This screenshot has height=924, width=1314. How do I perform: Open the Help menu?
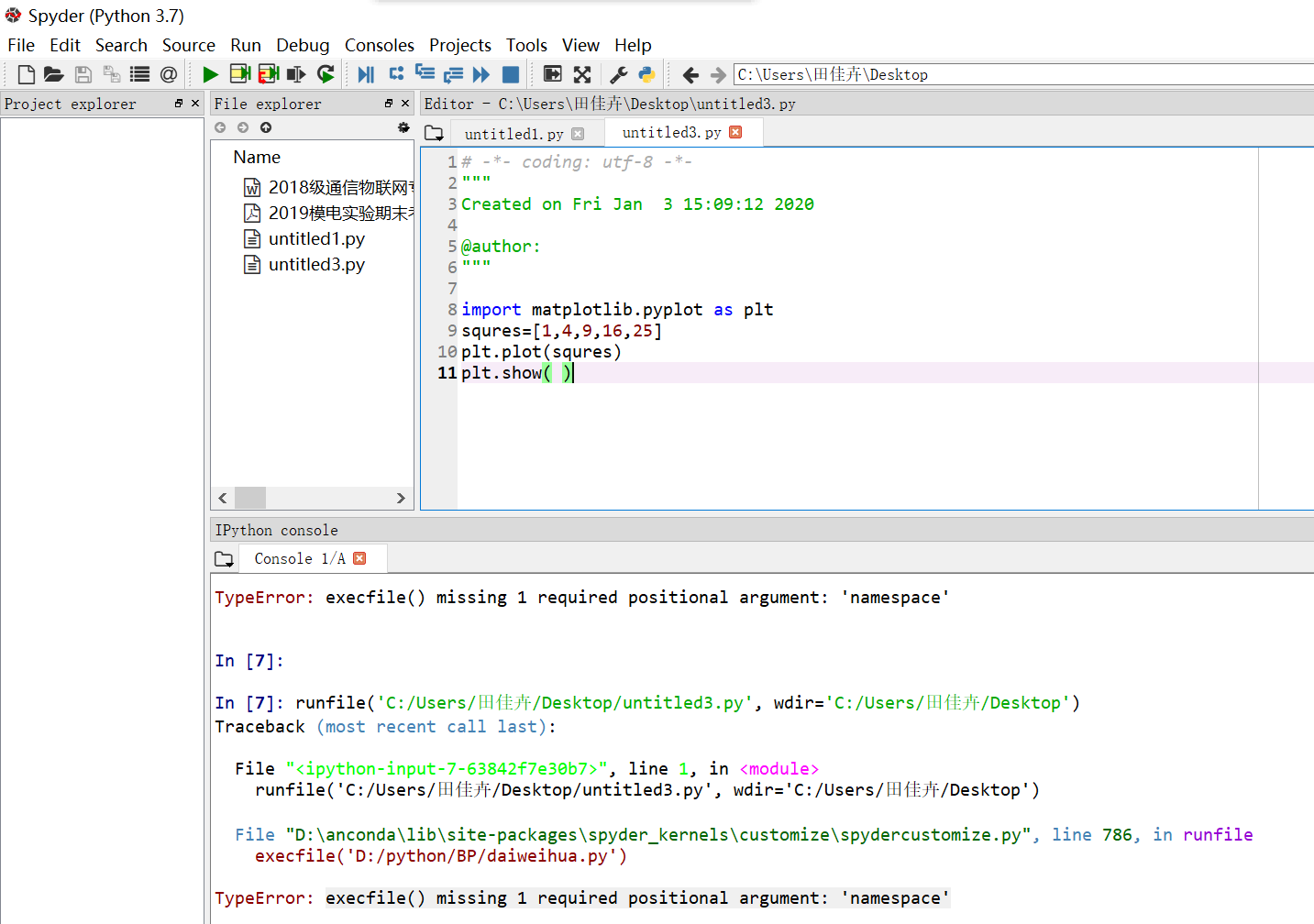633,45
